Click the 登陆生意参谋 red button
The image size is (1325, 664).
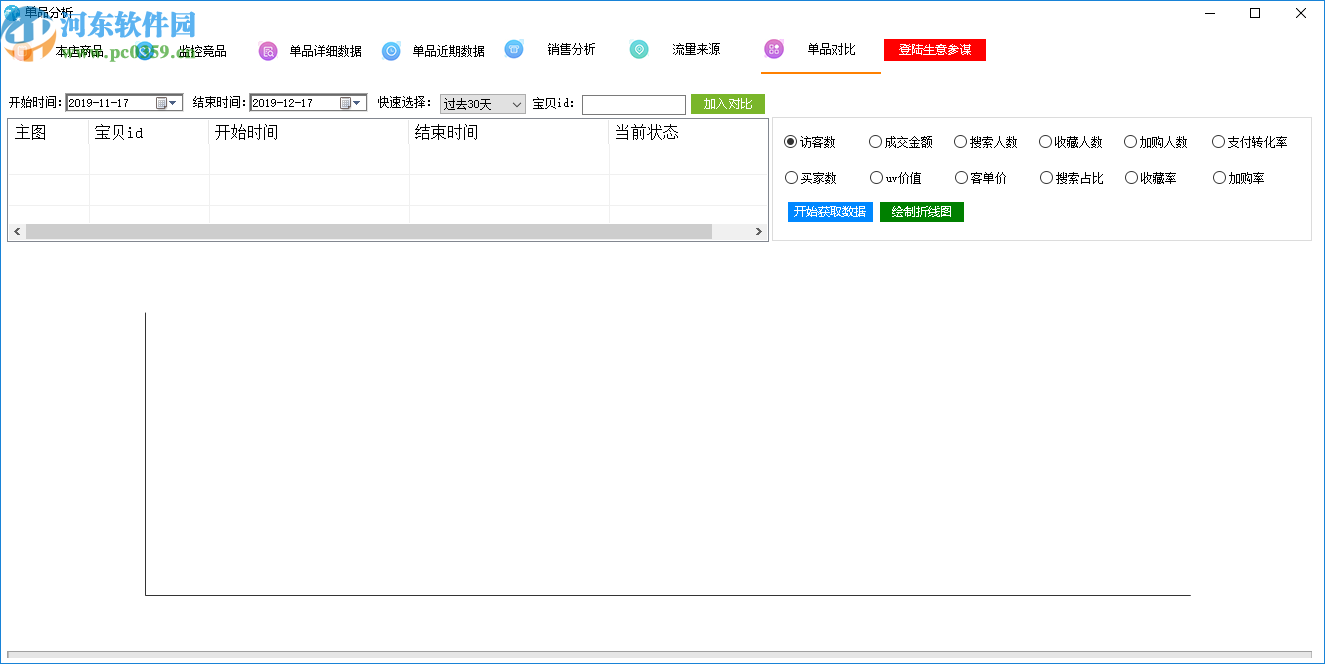click(x=934, y=48)
